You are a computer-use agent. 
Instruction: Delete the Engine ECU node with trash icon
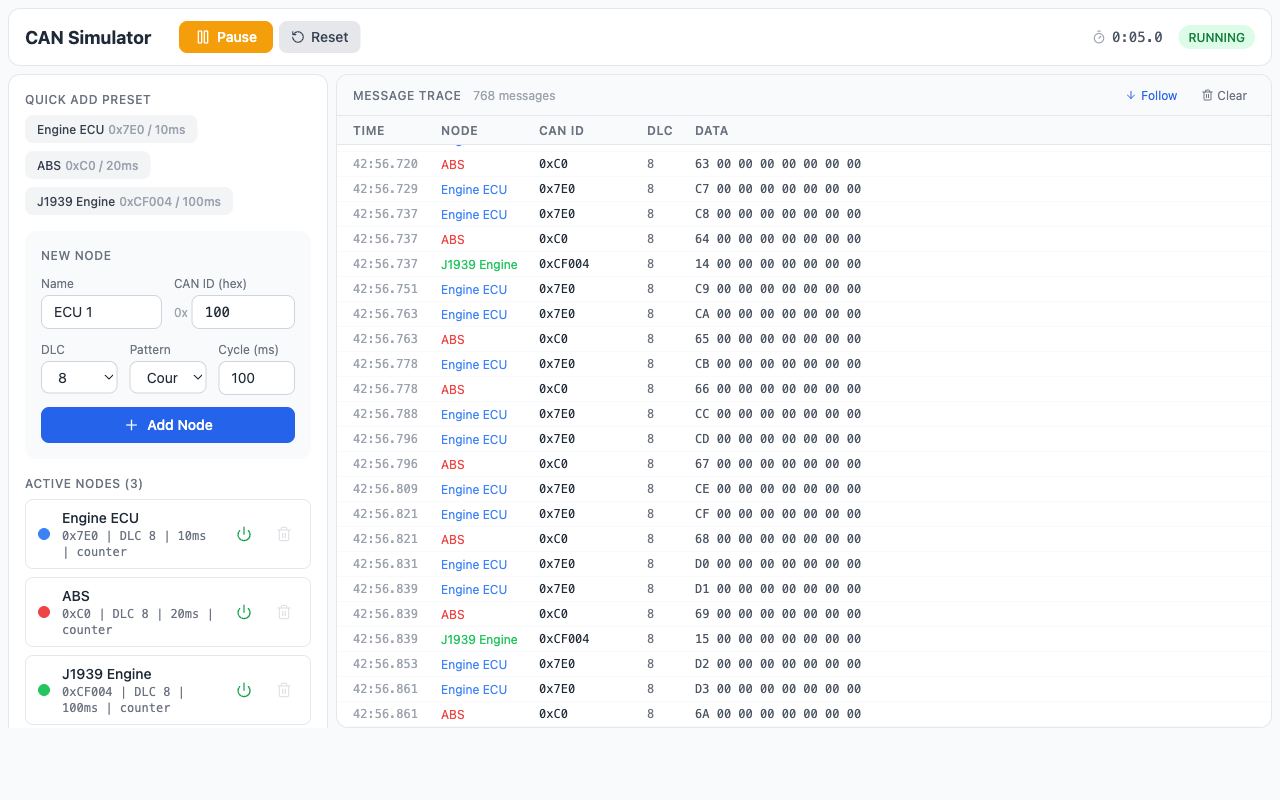coord(284,534)
